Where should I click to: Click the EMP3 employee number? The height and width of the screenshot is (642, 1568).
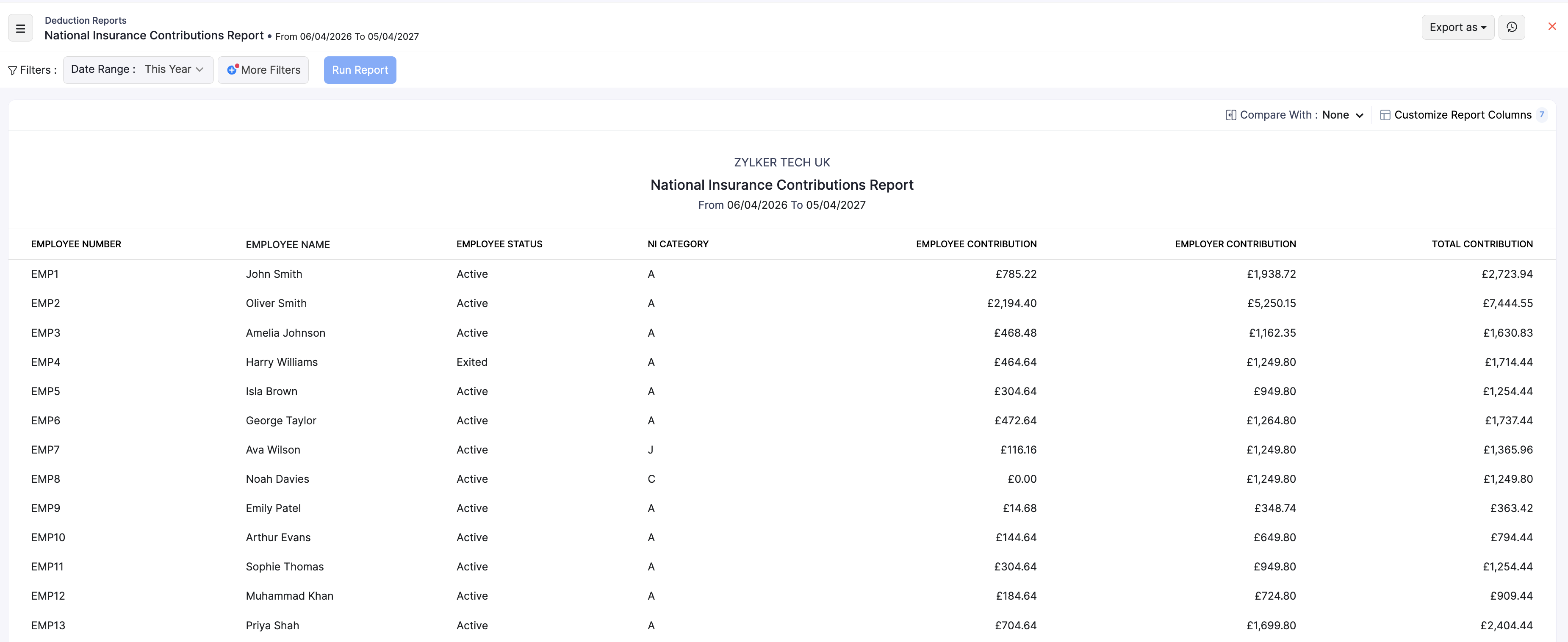click(46, 333)
